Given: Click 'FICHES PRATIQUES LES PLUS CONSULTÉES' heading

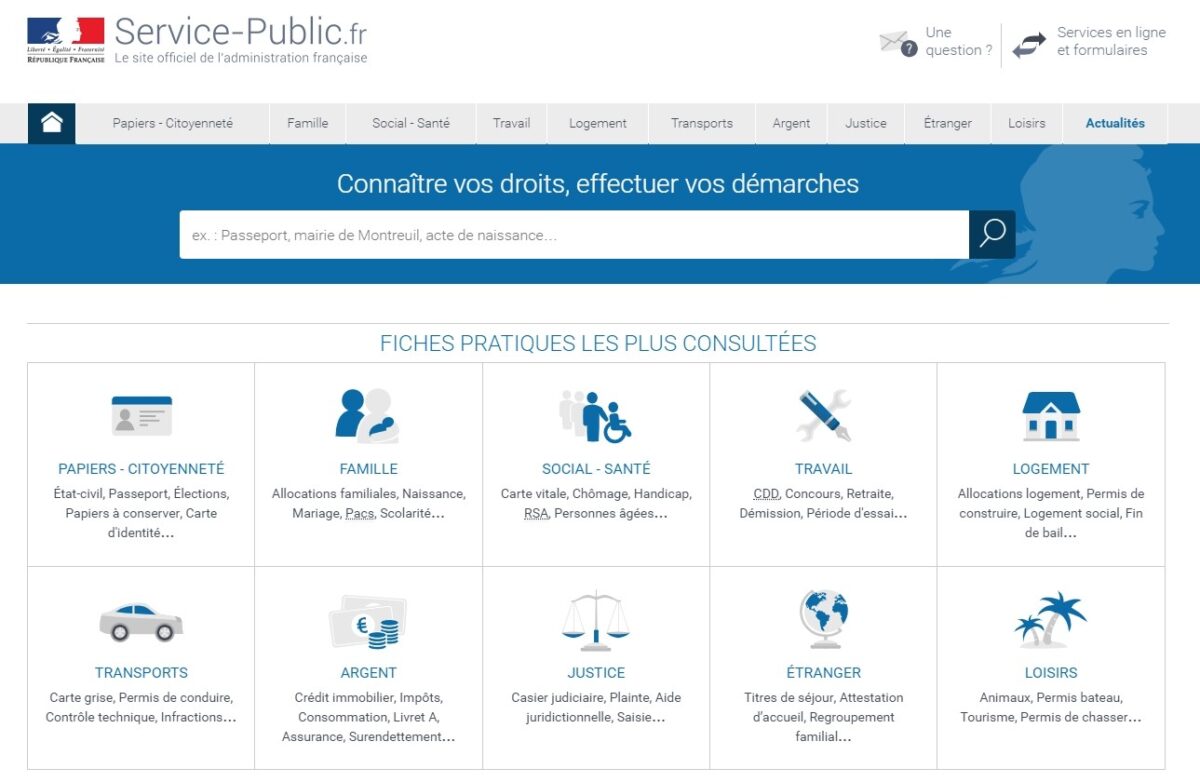Looking at the screenshot, I should tap(598, 344).
